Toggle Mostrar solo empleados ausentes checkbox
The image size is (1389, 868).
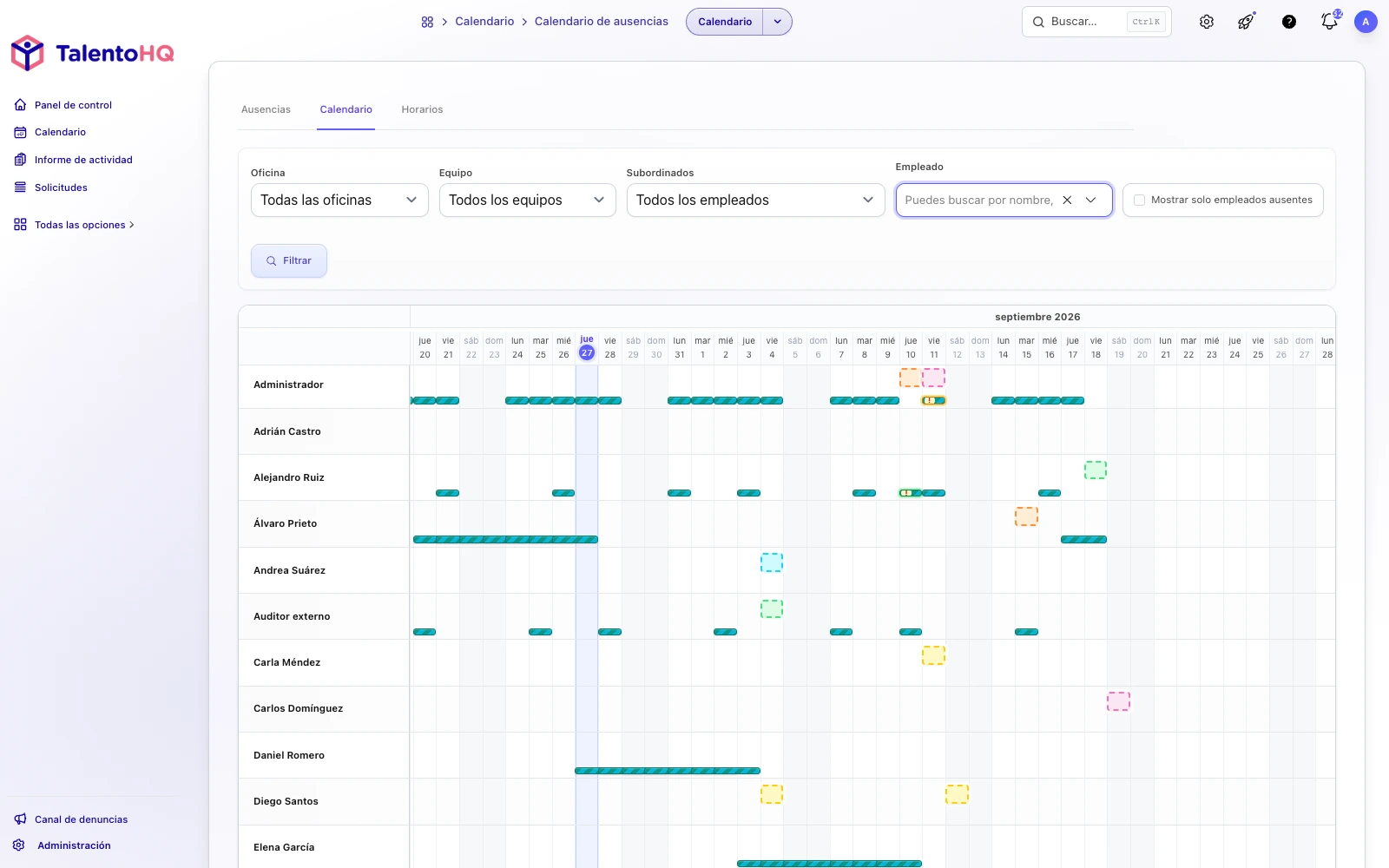(1139, 200)
